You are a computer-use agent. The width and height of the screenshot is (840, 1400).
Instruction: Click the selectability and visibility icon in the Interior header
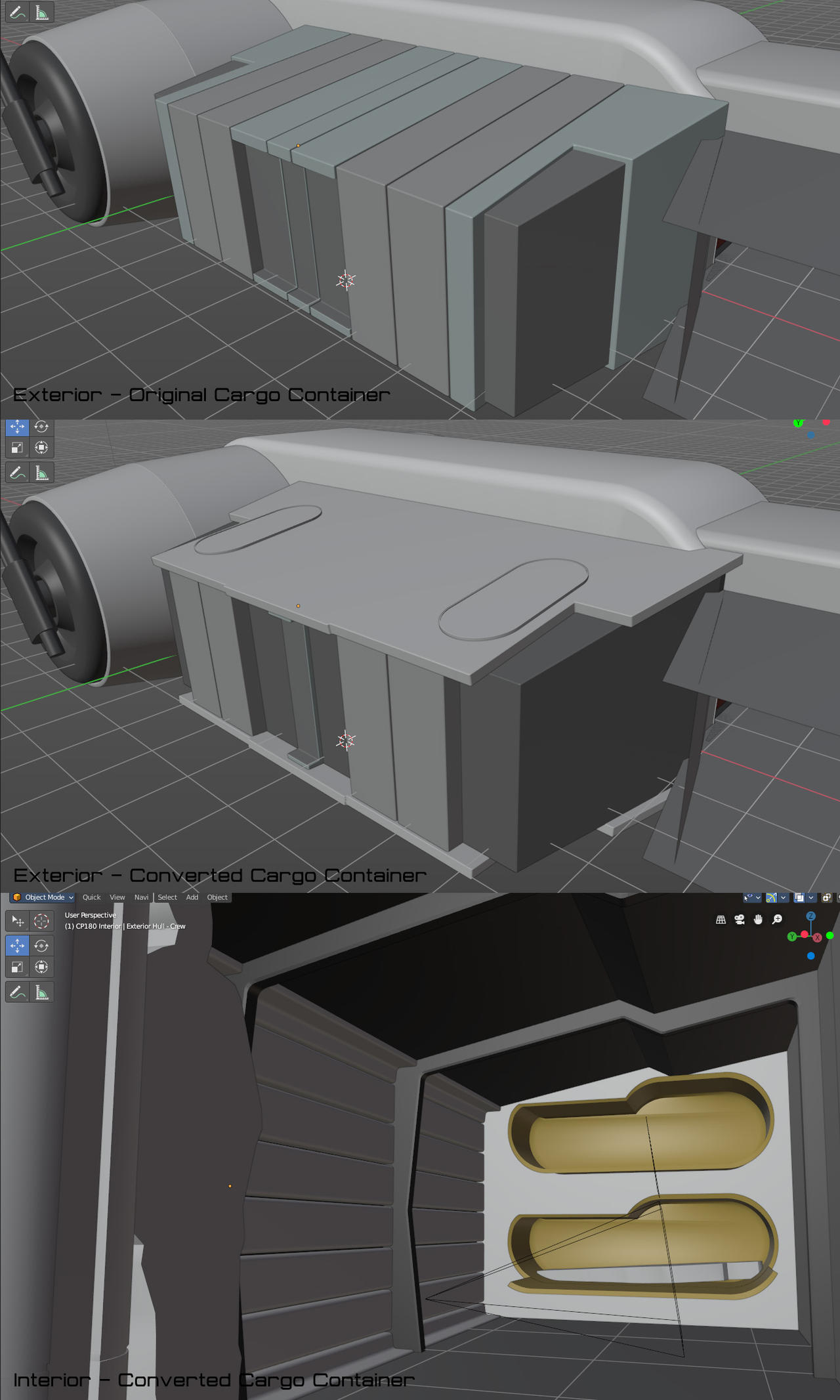tap(748, 897)
